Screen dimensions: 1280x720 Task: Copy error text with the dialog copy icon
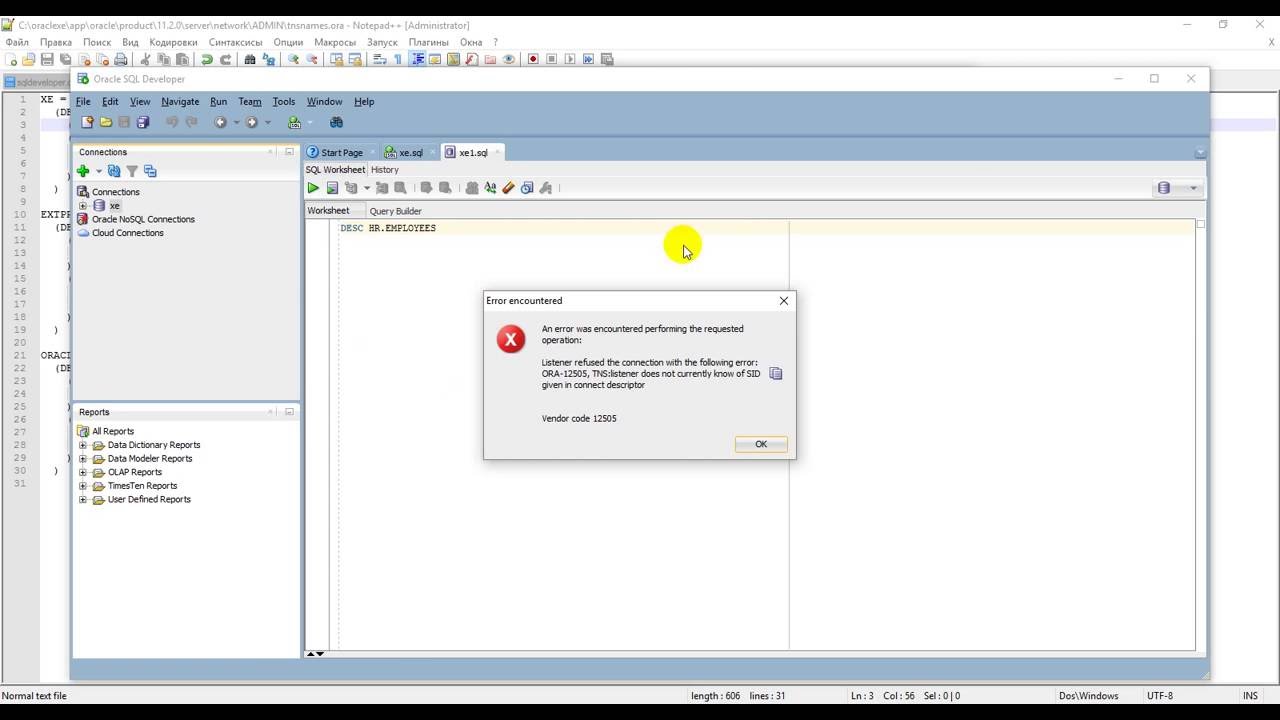pos(775,373)
